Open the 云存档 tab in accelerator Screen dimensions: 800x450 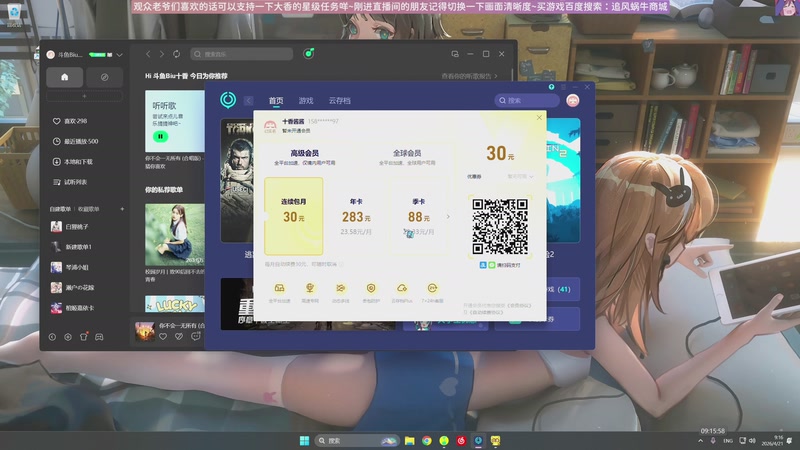(x=339, y=101)
